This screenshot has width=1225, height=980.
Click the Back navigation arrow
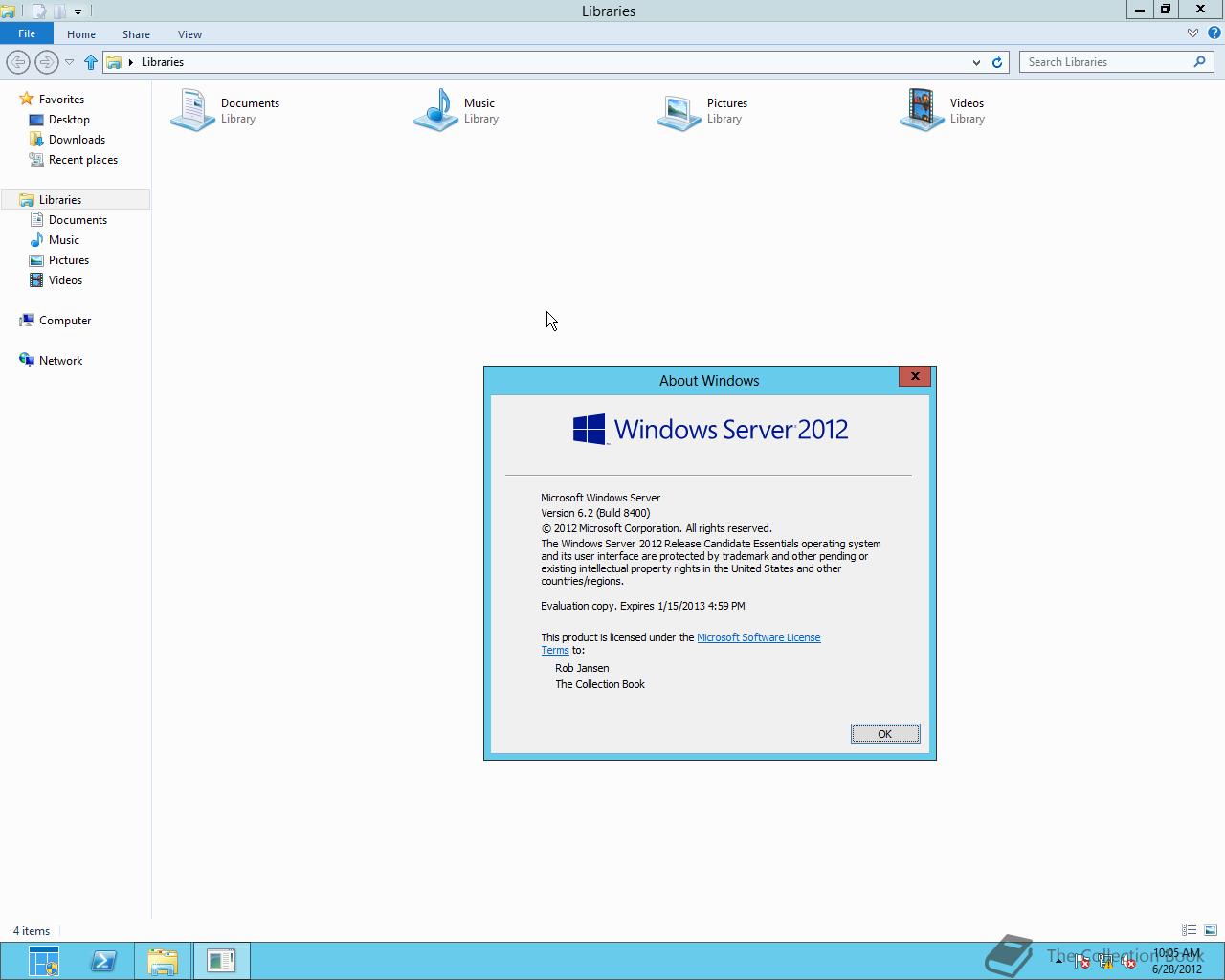pyautogui.click(x=17, y=62)
